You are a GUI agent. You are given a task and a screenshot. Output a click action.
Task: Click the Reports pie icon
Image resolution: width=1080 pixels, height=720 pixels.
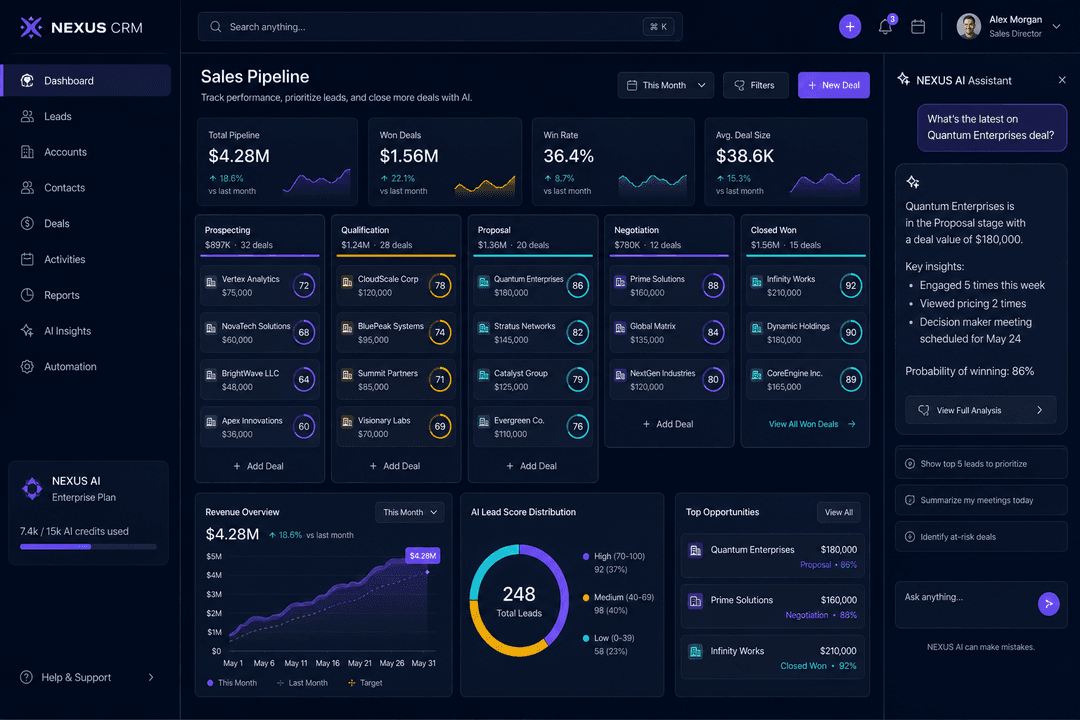[27, 295]
